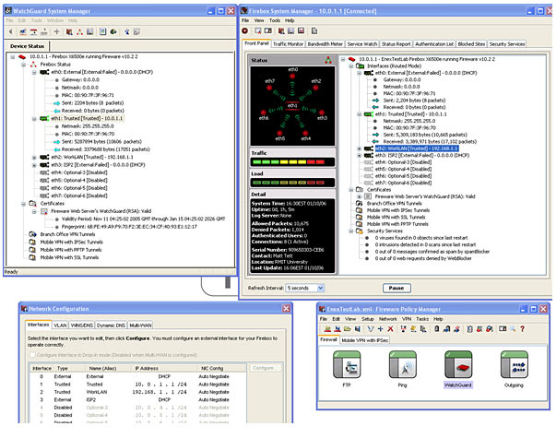This screenshot has width=554, height=429.
Task: Select the WorkLAN interface row in Network Configuration
Action: pyautogui.click(x=137, y=392)
